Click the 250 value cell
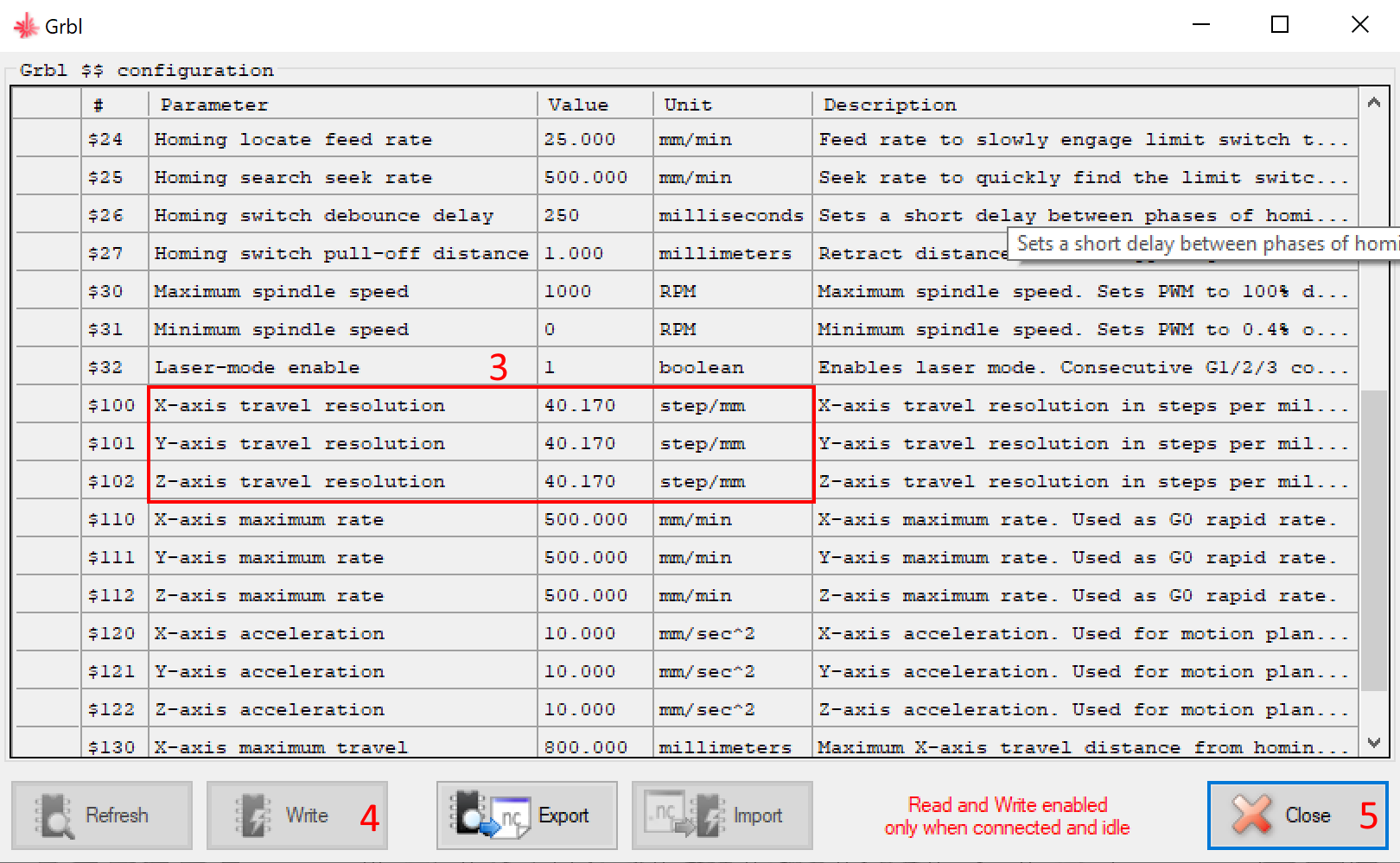The image size is (1400, 863). 595,215
